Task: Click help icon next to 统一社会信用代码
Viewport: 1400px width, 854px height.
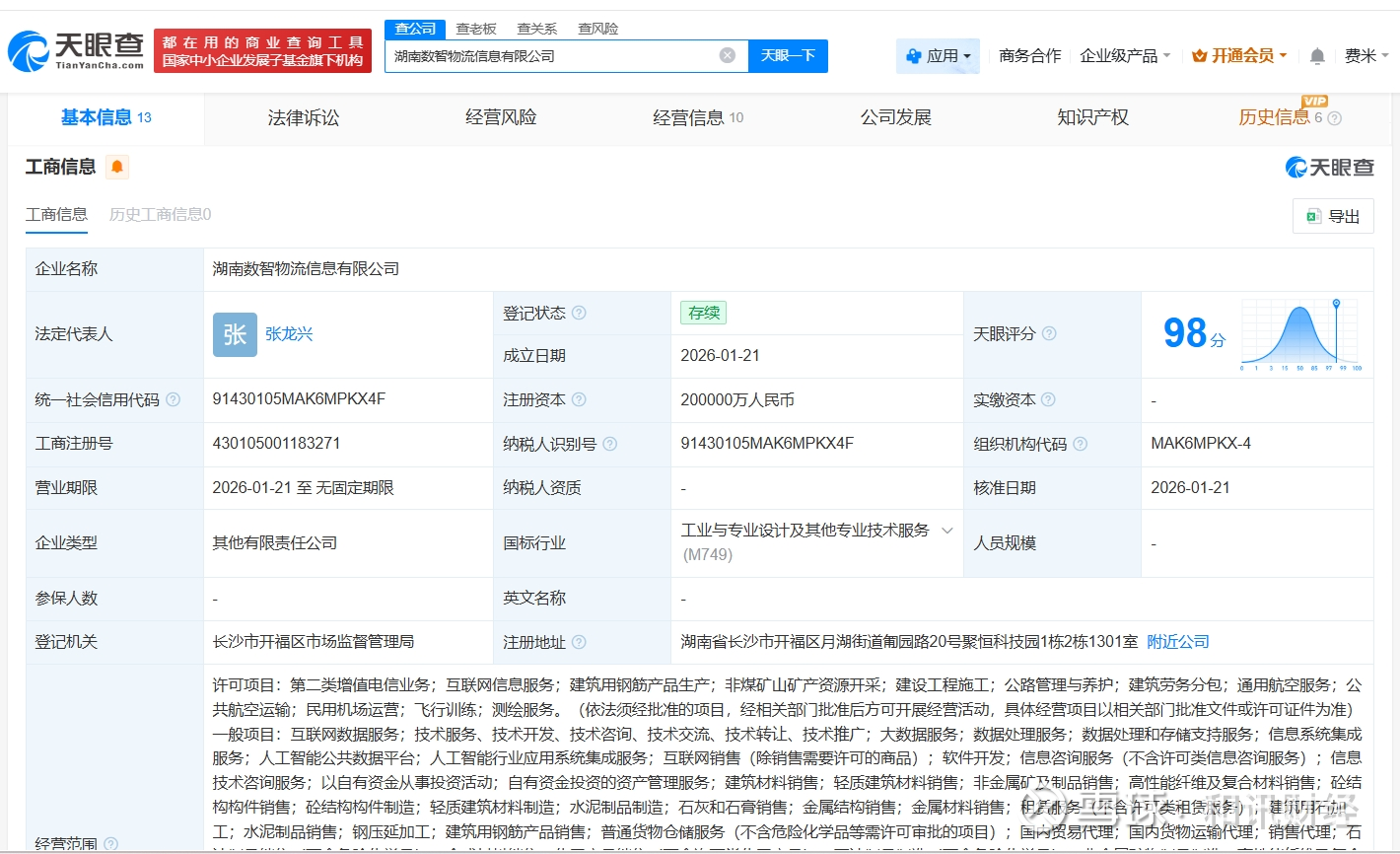Action: coord(174,399)
